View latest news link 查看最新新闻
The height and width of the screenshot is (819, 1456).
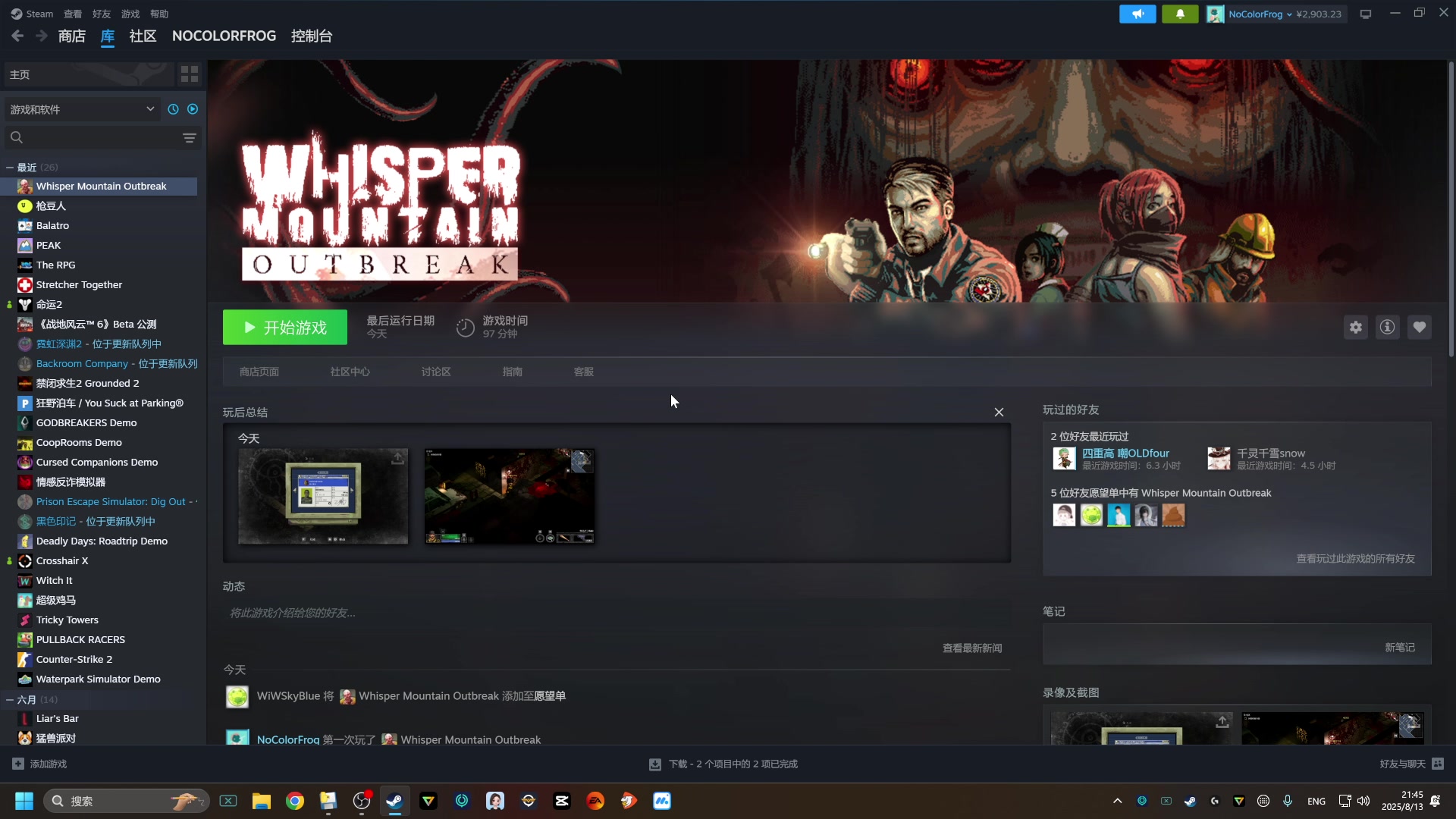tap(972, 648)
